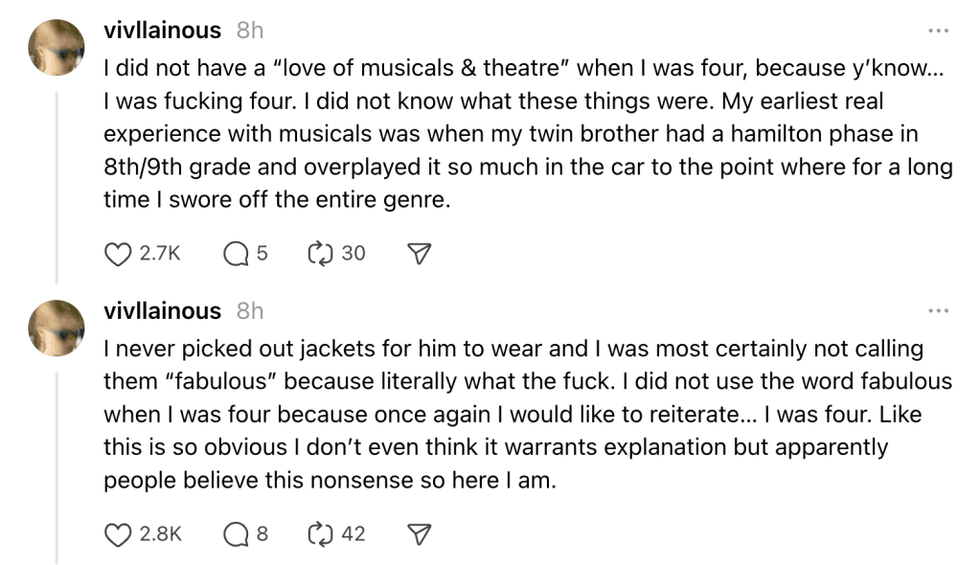This screenshot has height=565, width=980.
Task: Open vivllainous profile picture on first post
Action: click(x=56, y=47)
